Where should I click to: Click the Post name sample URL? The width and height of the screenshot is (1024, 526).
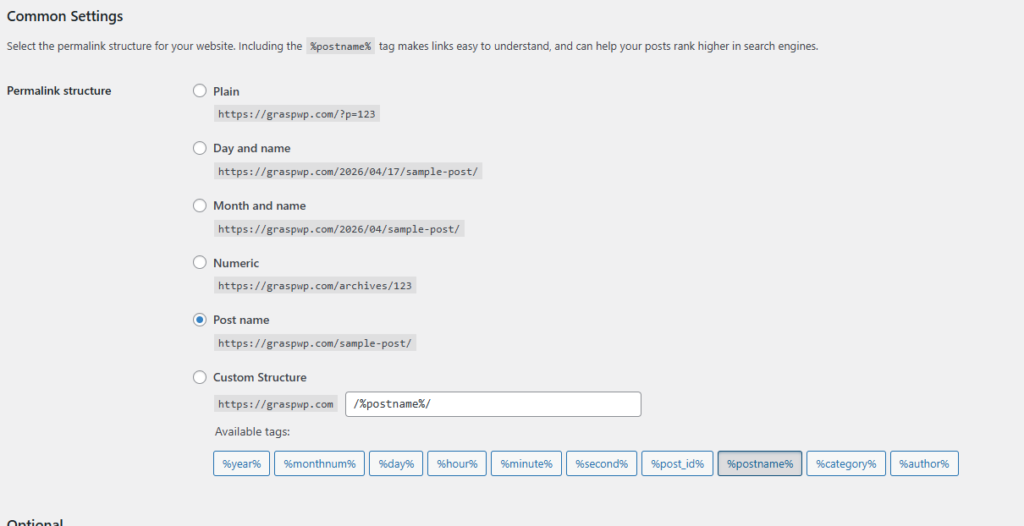[x=315, y=343]
